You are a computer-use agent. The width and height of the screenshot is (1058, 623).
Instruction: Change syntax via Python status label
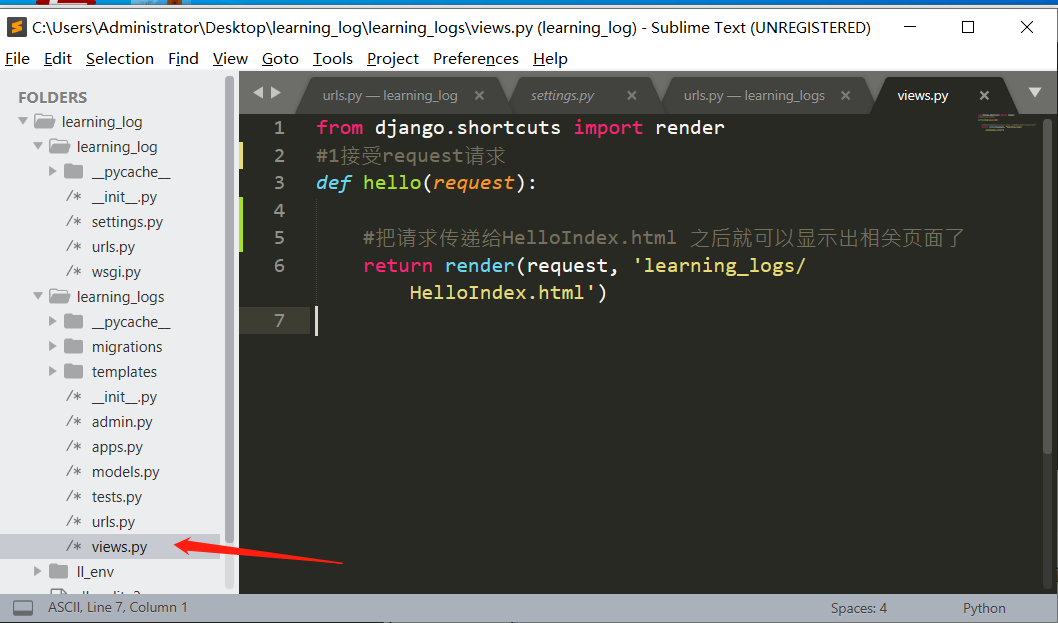tap(984, 608)
